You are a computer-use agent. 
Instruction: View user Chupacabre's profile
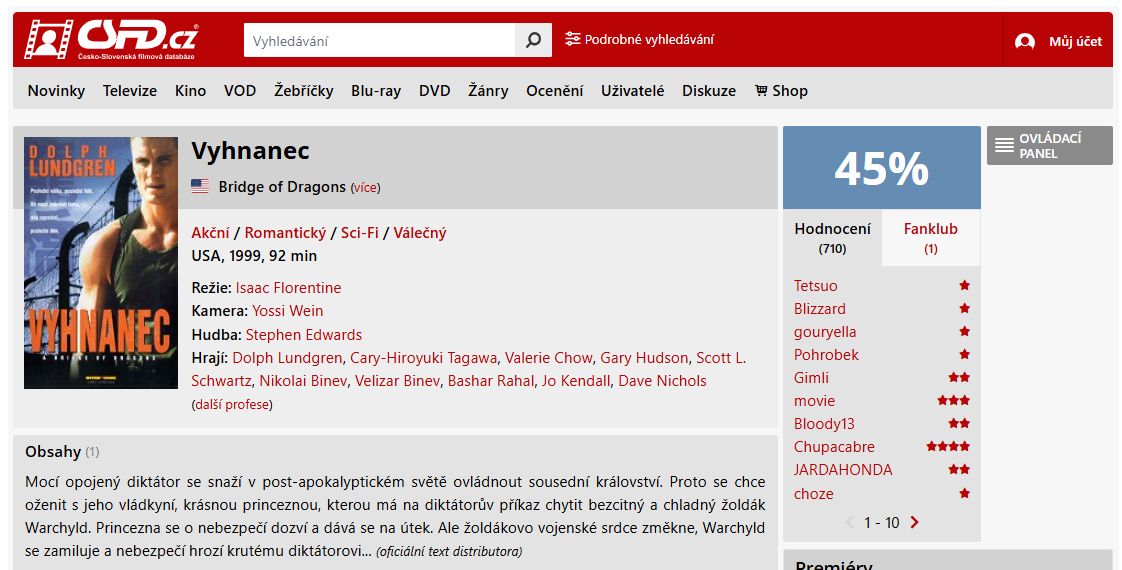click(x=834, y=447)
